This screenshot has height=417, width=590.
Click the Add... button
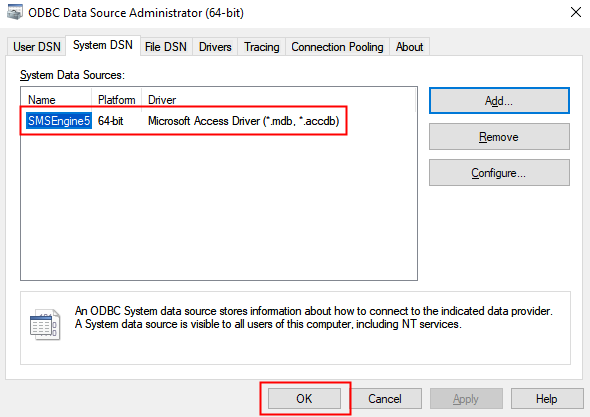tap(499, 100)
